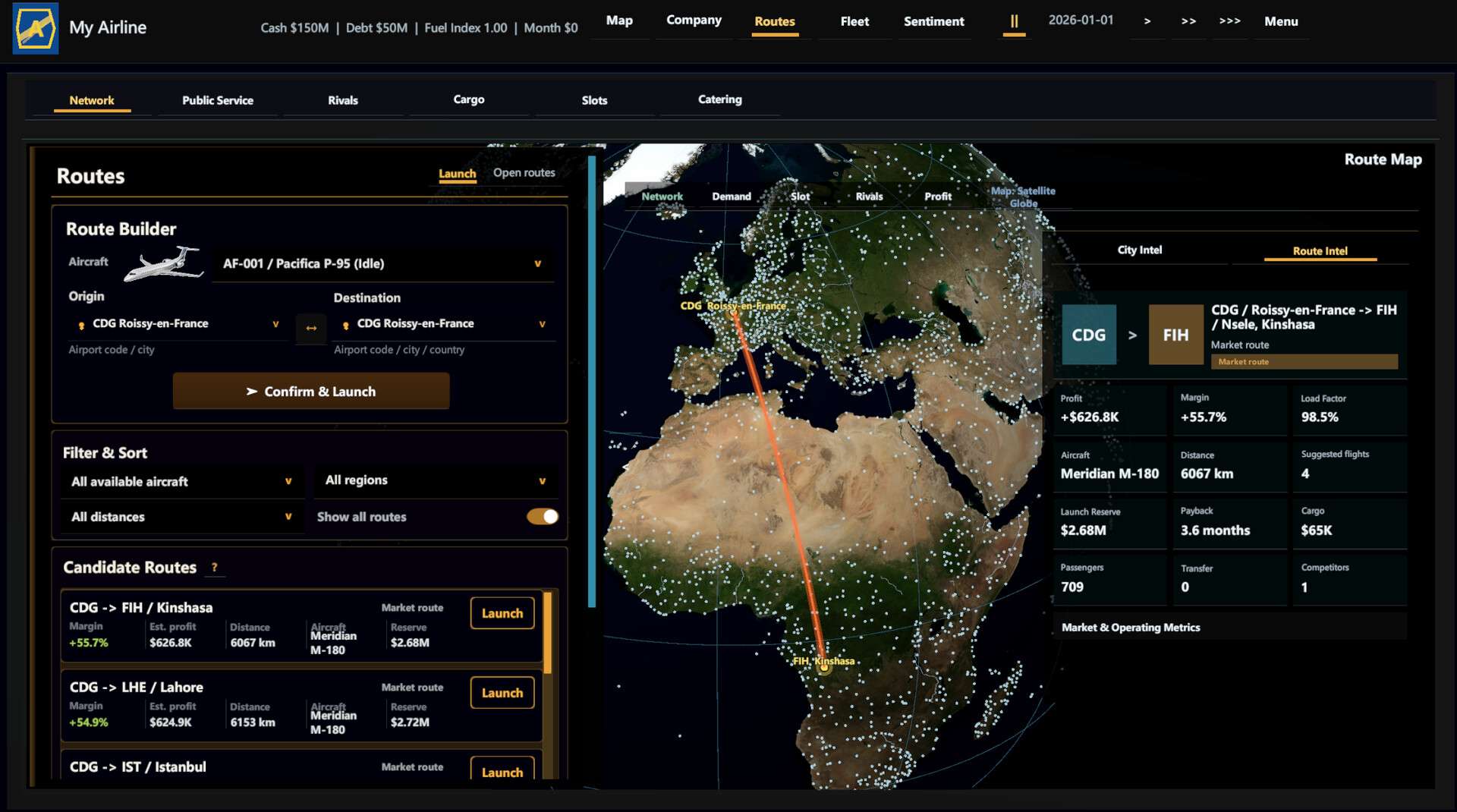Click the Confirm & Launch button
1457x812 pixels.
click(311, 392)
